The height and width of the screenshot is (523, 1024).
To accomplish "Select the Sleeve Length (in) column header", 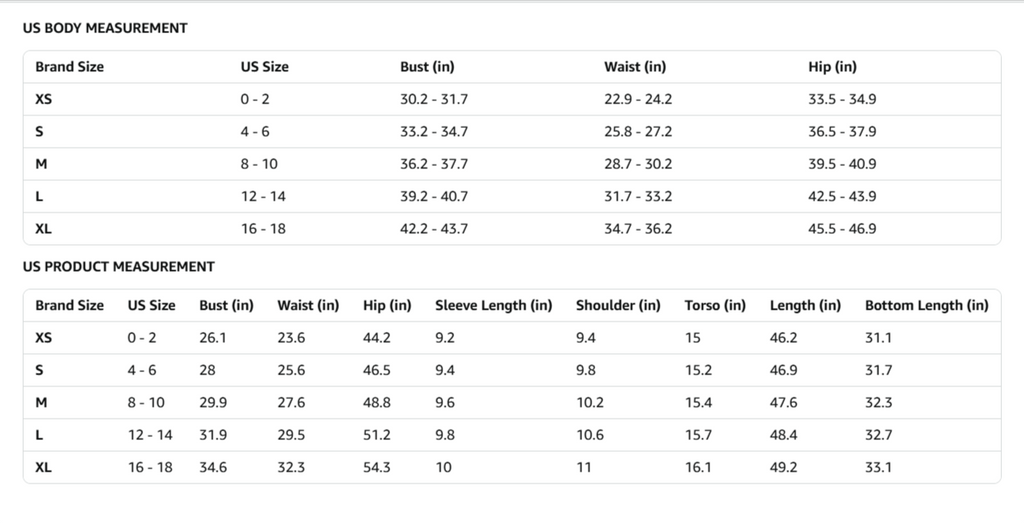I will click(x=493, y=306).
